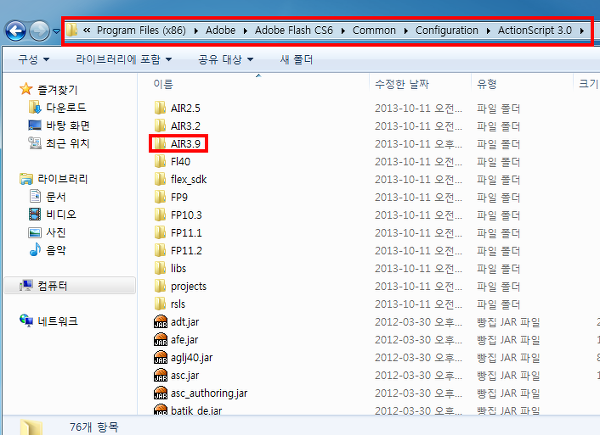Open 다운로드 in the navigation pane

point(57,108)
